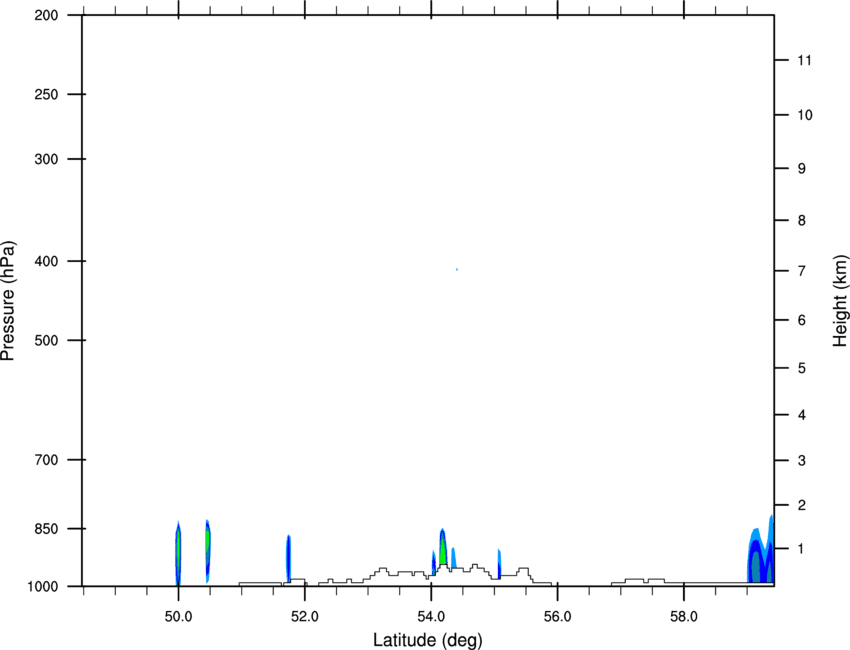Pick the 6 km height label
850x650 pixels.
click(x=802, y=320)
